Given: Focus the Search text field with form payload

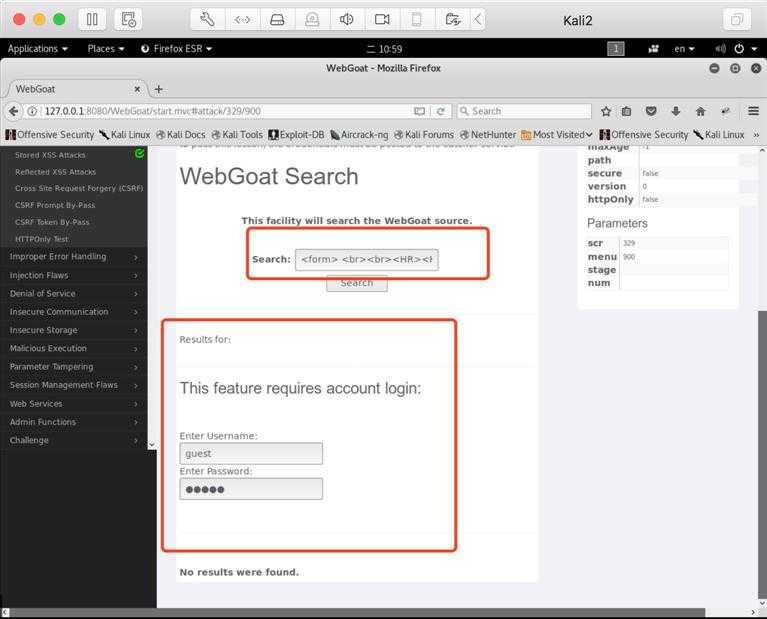Looking at the screenshot, I should click(x=367, y=259).
